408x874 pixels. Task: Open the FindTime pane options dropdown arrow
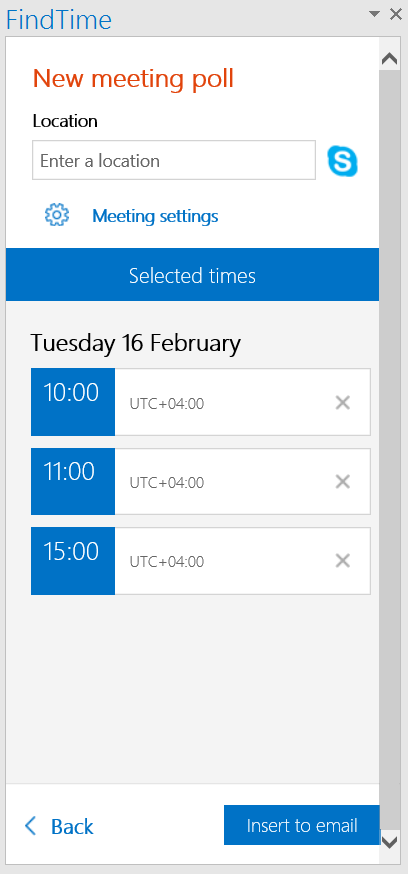click(x=375, y=14)
